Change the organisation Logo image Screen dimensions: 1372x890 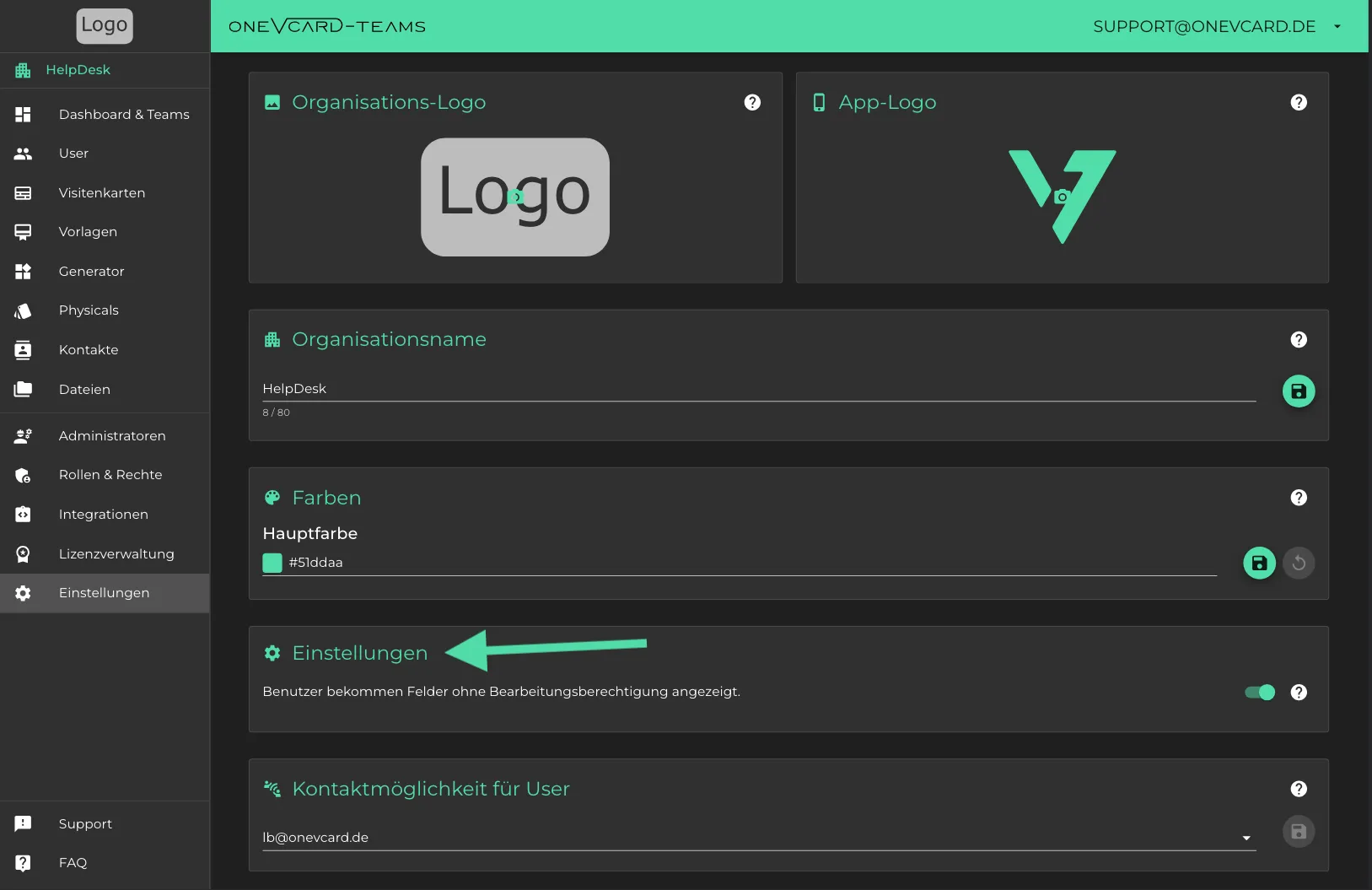tap(515, 197)
